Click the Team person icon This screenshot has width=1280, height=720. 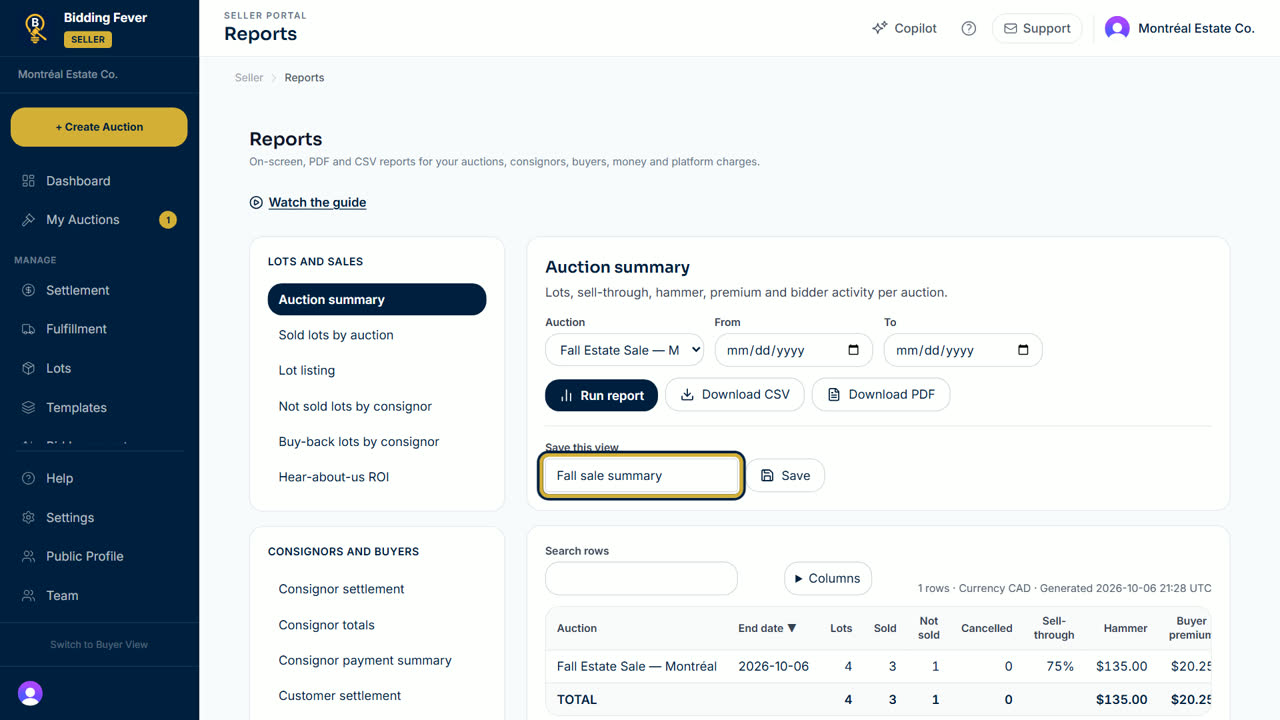coord(28,596)
